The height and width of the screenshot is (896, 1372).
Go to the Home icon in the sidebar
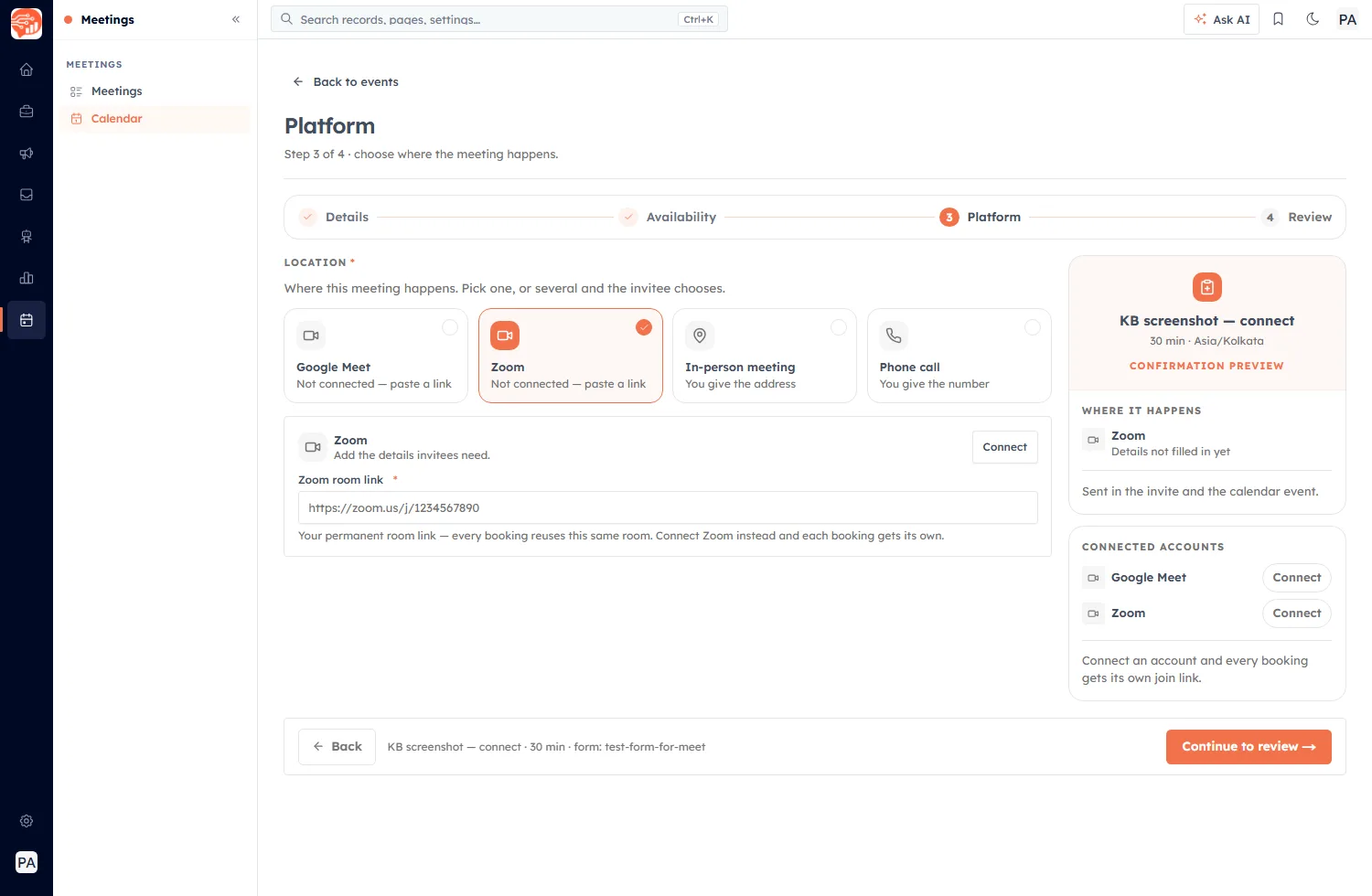[x=27, y=69]
